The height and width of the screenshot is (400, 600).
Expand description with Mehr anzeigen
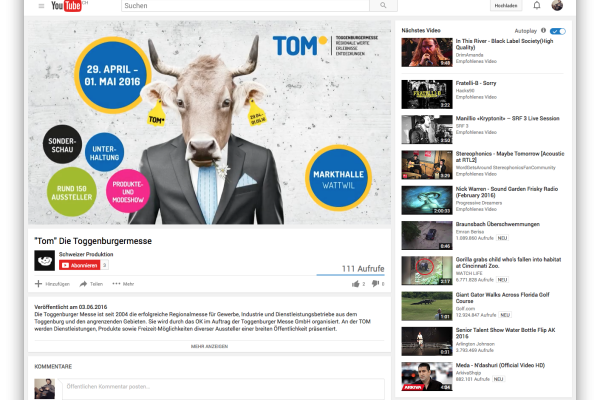tap(210, 346)
